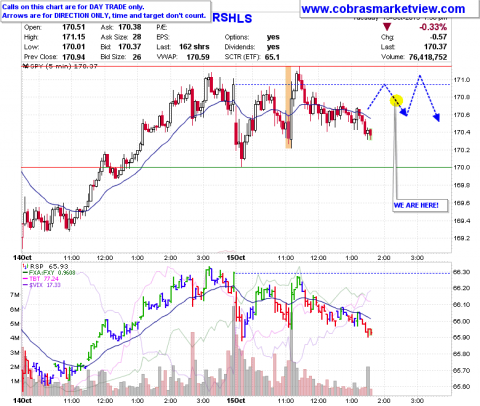Click the Chg value -0.57

[438, 37]
